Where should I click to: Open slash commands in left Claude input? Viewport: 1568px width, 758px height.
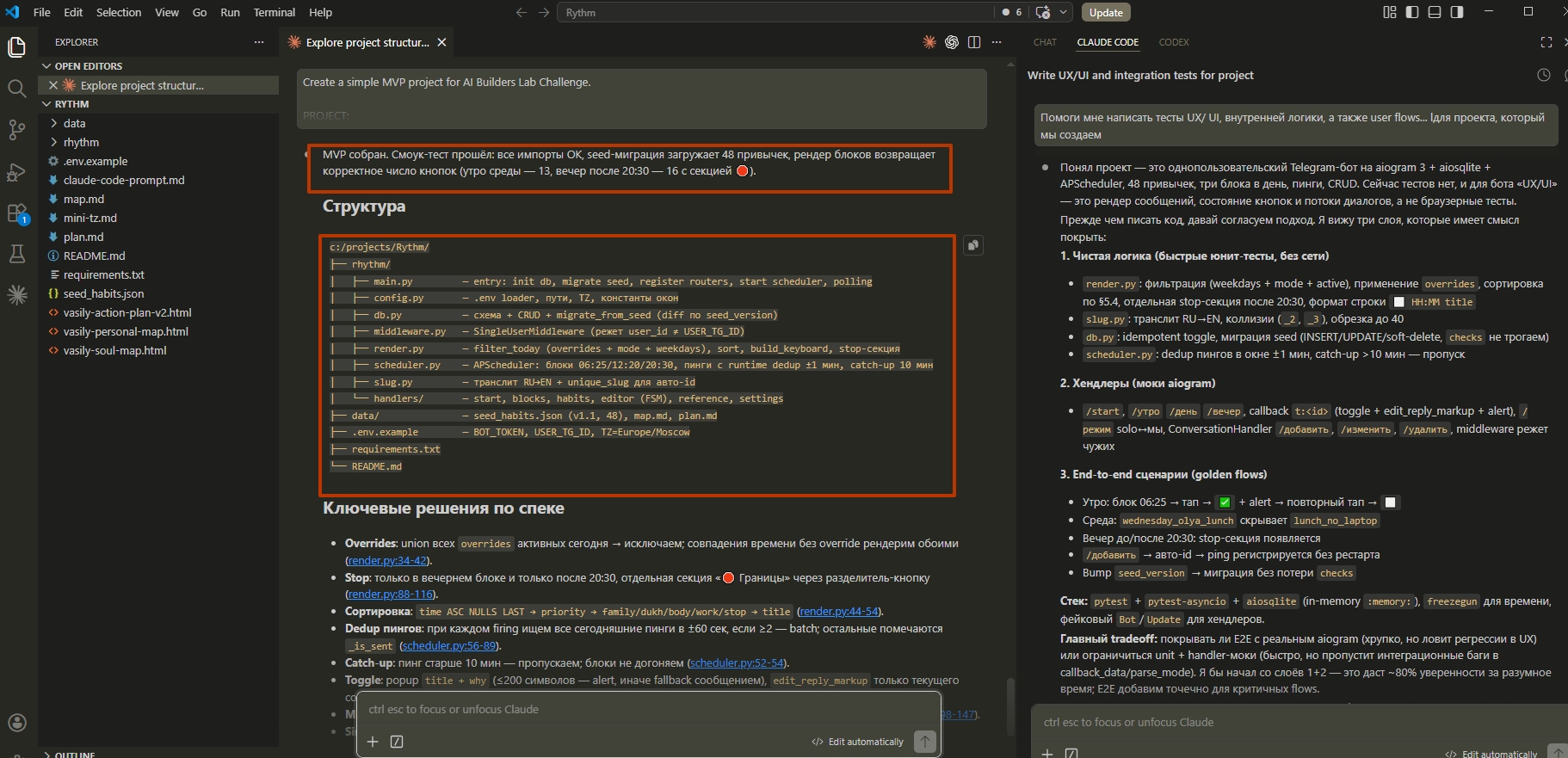coord(397,742)
